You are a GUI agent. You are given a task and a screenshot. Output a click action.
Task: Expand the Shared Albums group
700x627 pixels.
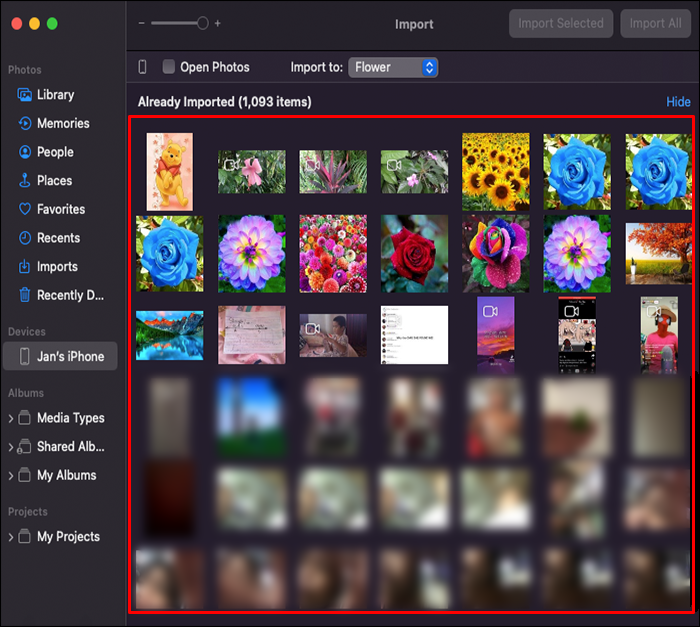(11, 447)
